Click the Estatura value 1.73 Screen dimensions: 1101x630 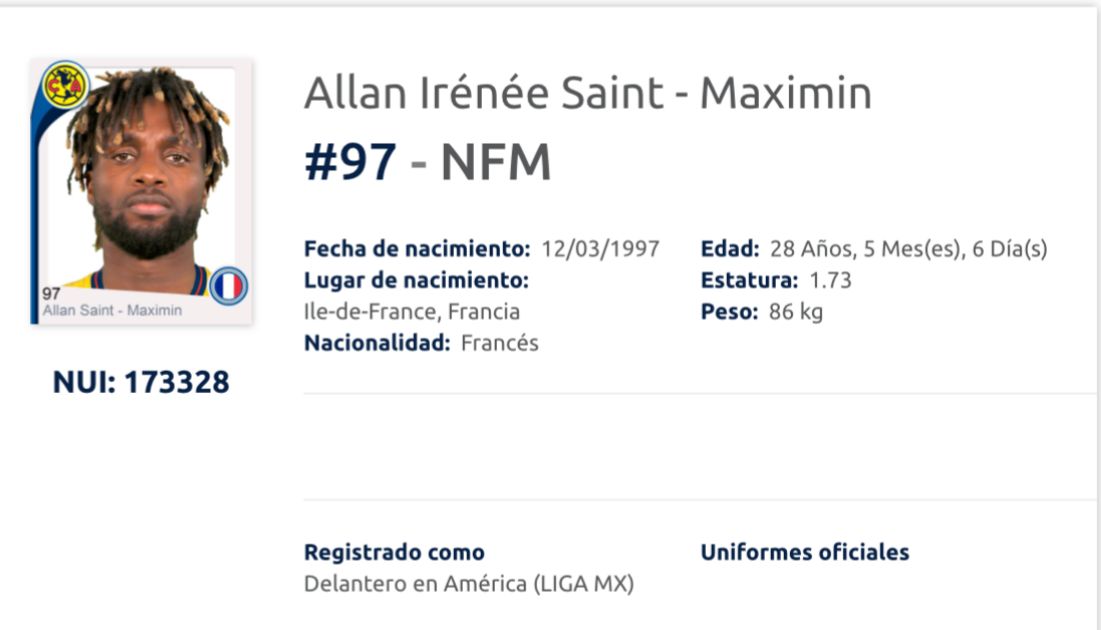[x=831, y=280]
